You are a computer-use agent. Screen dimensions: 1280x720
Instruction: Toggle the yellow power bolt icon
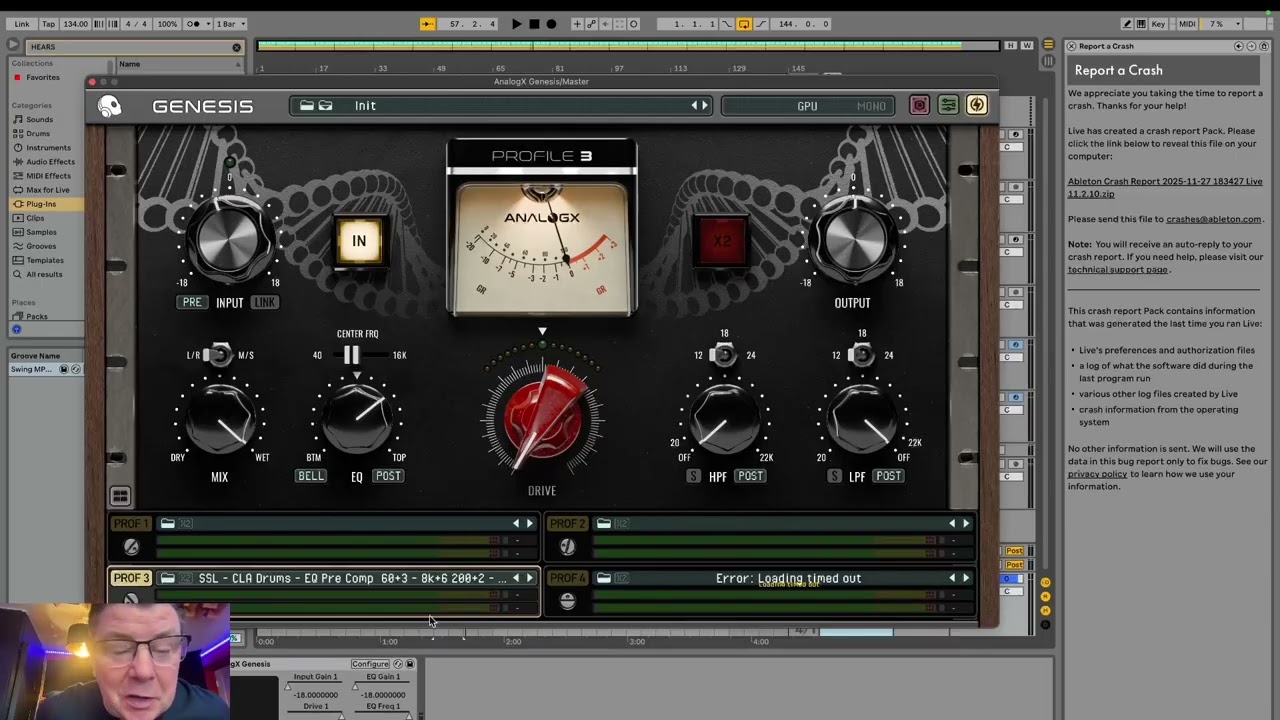point(977,105)
